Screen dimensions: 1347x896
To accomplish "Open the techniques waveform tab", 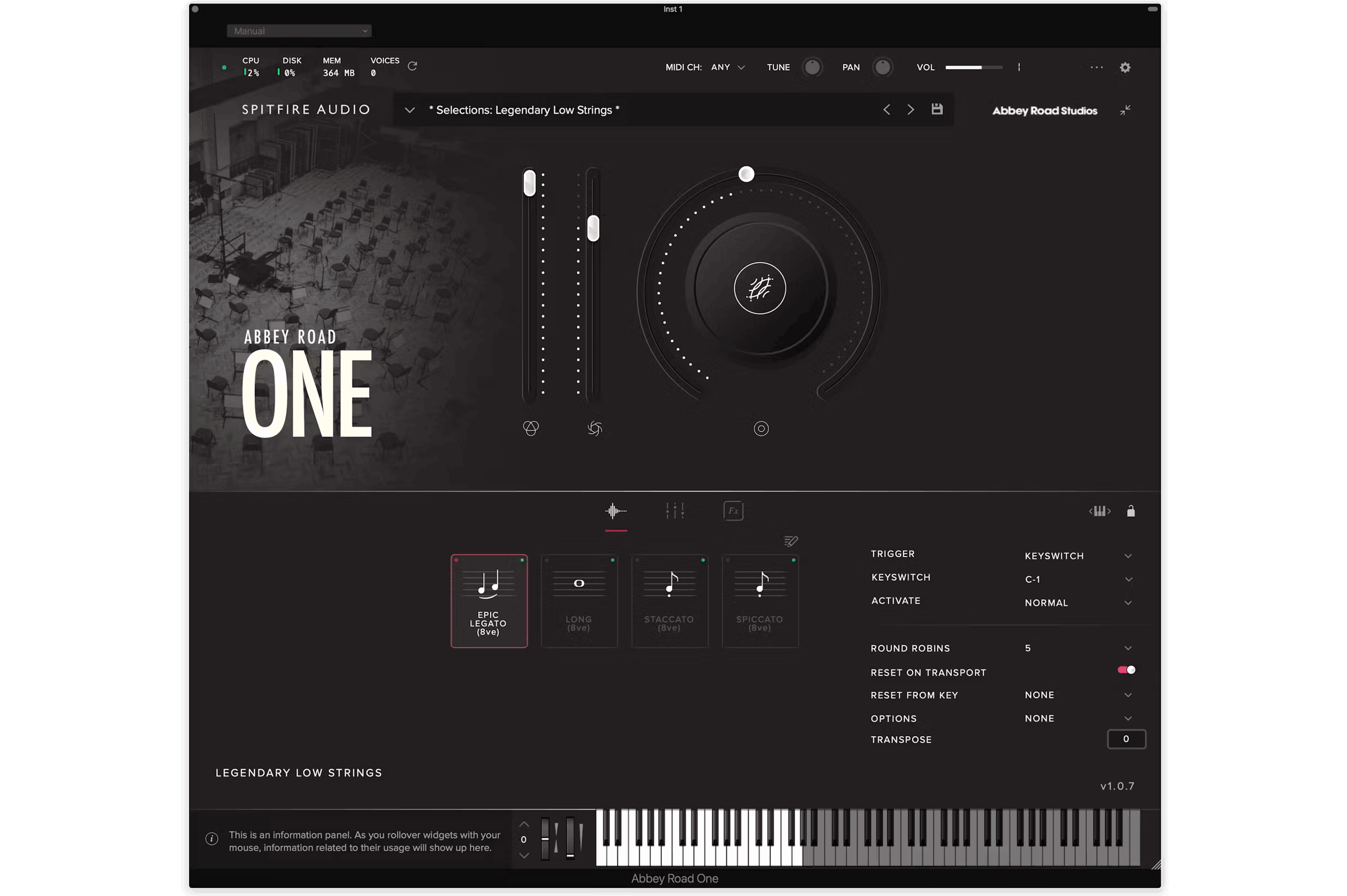I will (616, 511).
